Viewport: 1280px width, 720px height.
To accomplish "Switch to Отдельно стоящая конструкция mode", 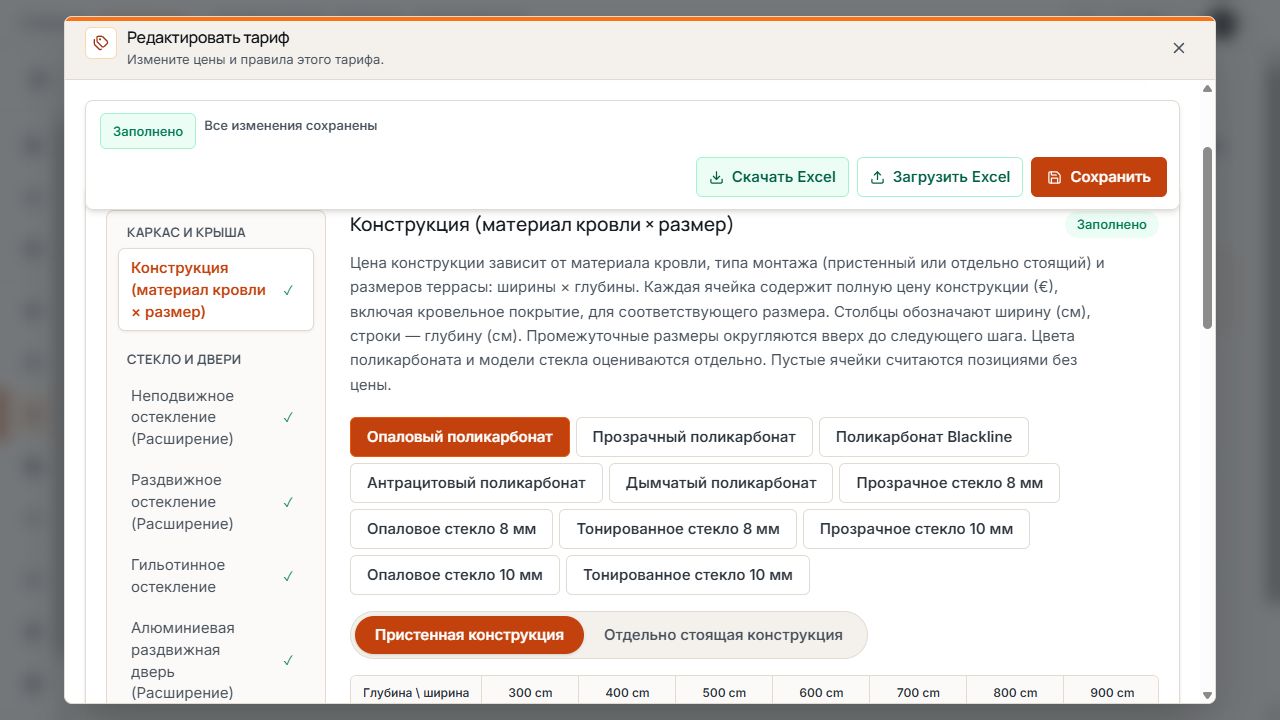I will click(723, 635).
